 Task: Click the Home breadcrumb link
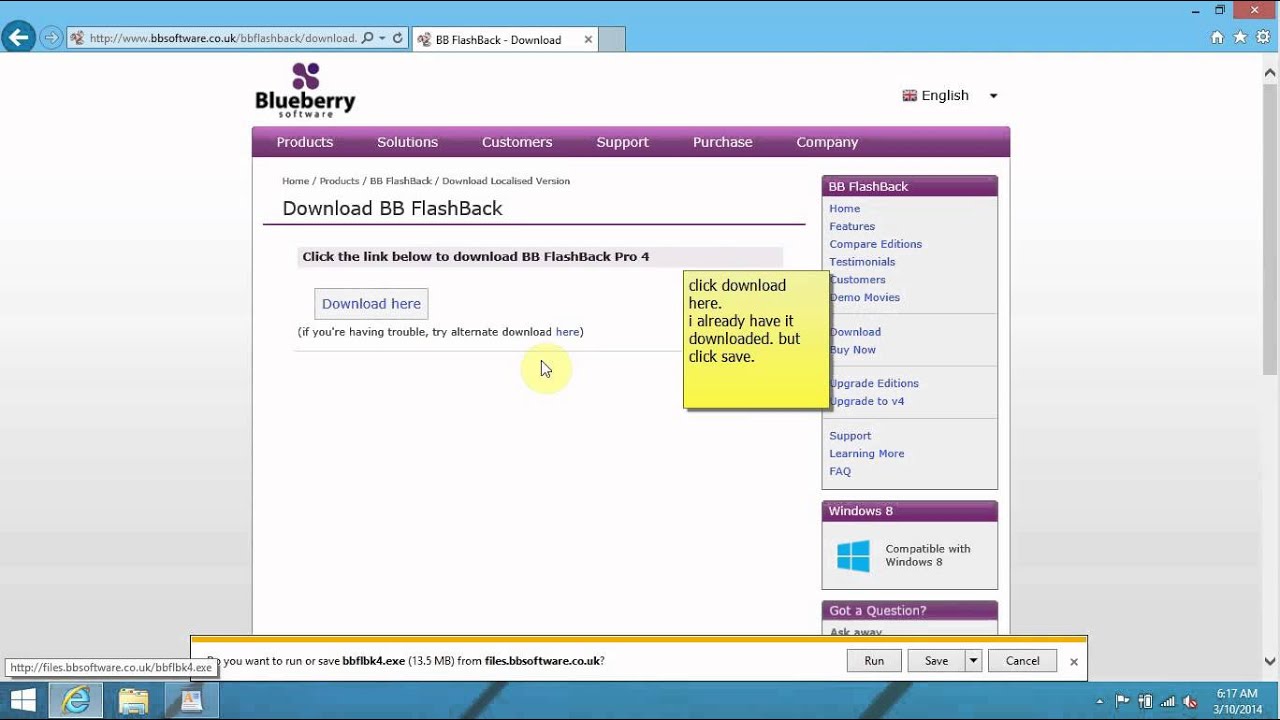(x=295, y=181)
